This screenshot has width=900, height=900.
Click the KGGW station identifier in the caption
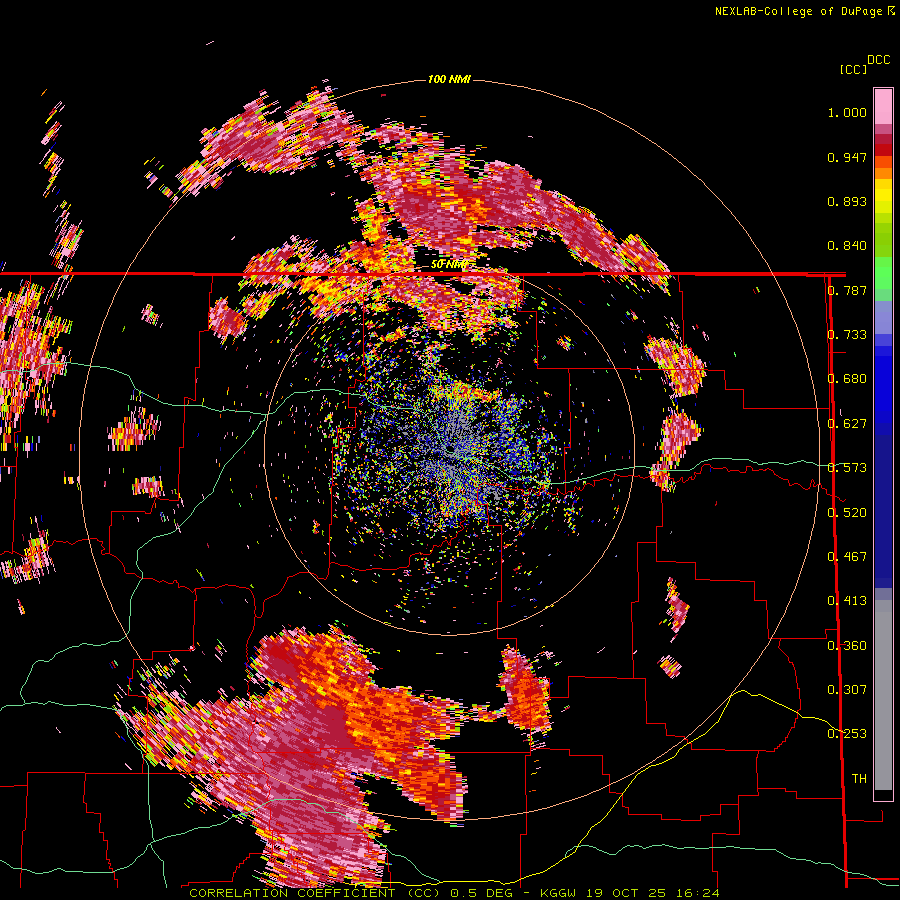pyautogui.click(x=556, y=893)
